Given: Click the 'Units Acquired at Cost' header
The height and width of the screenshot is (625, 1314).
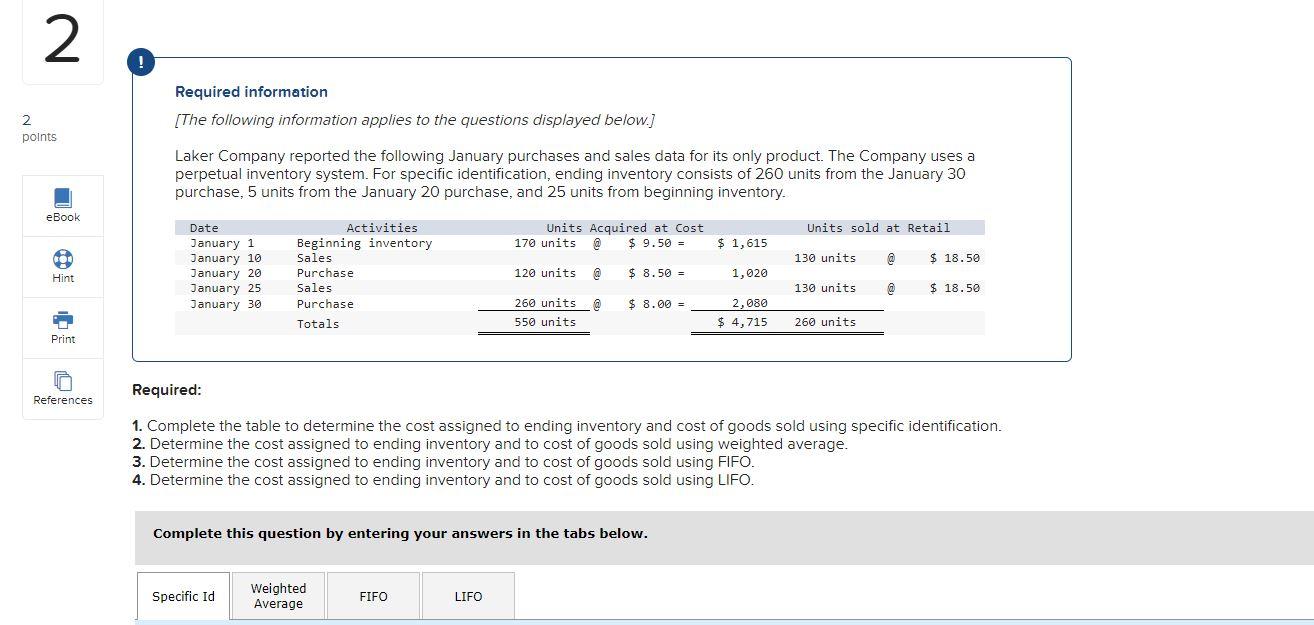Looking at the screenshot, I should coord(625,228).
